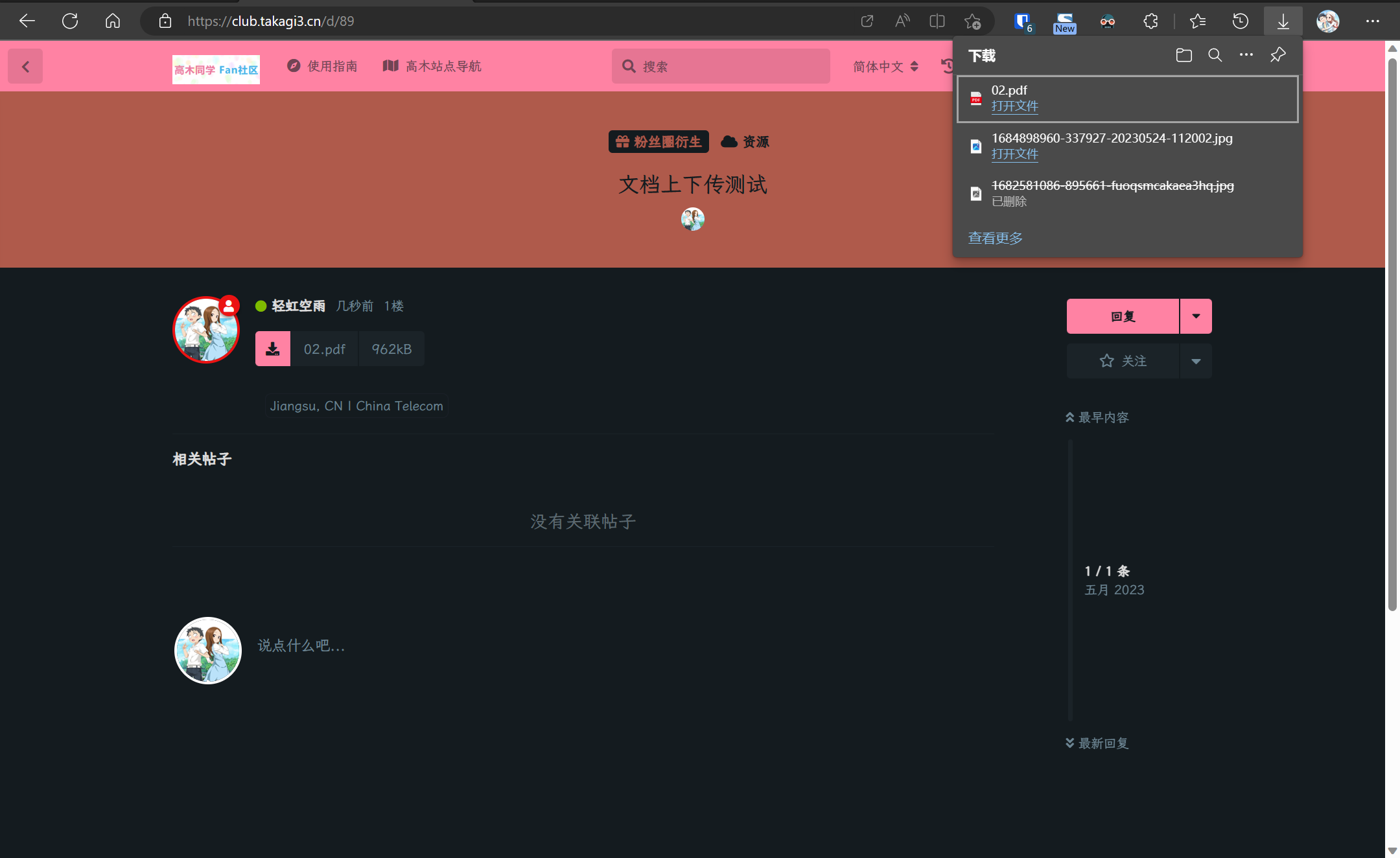Open the 简体中文 language selector
This screenshot has width=1400, height=858.
click(x=885, y=66)
